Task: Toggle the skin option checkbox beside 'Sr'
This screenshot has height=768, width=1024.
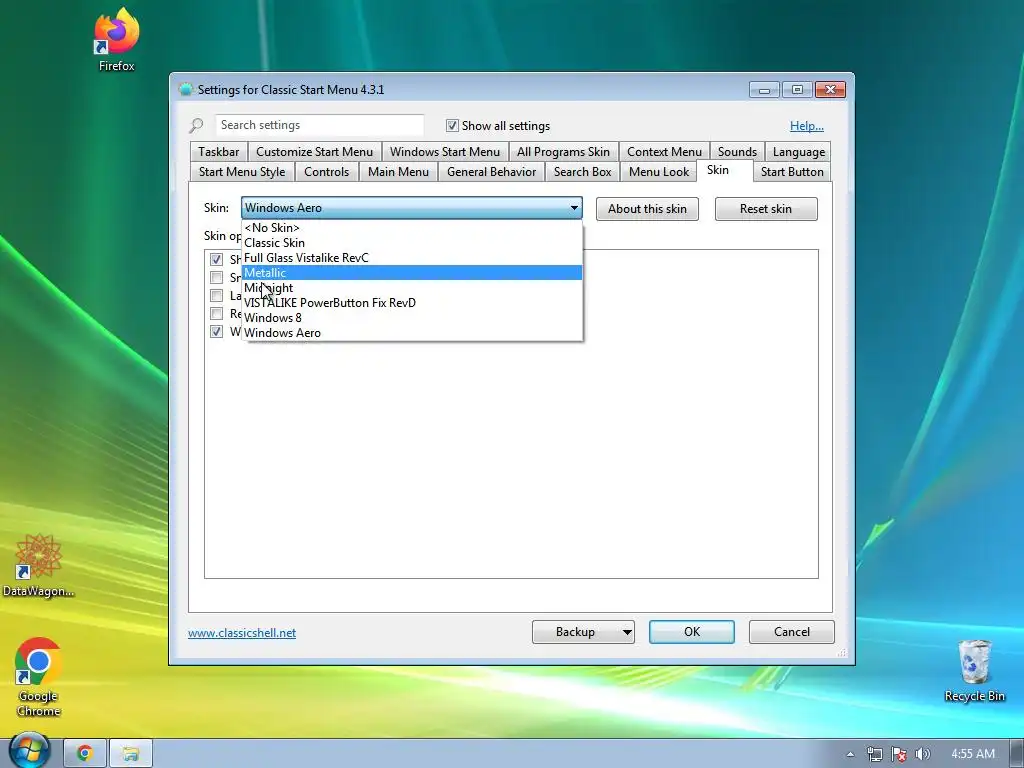Action: pos(216,278)
